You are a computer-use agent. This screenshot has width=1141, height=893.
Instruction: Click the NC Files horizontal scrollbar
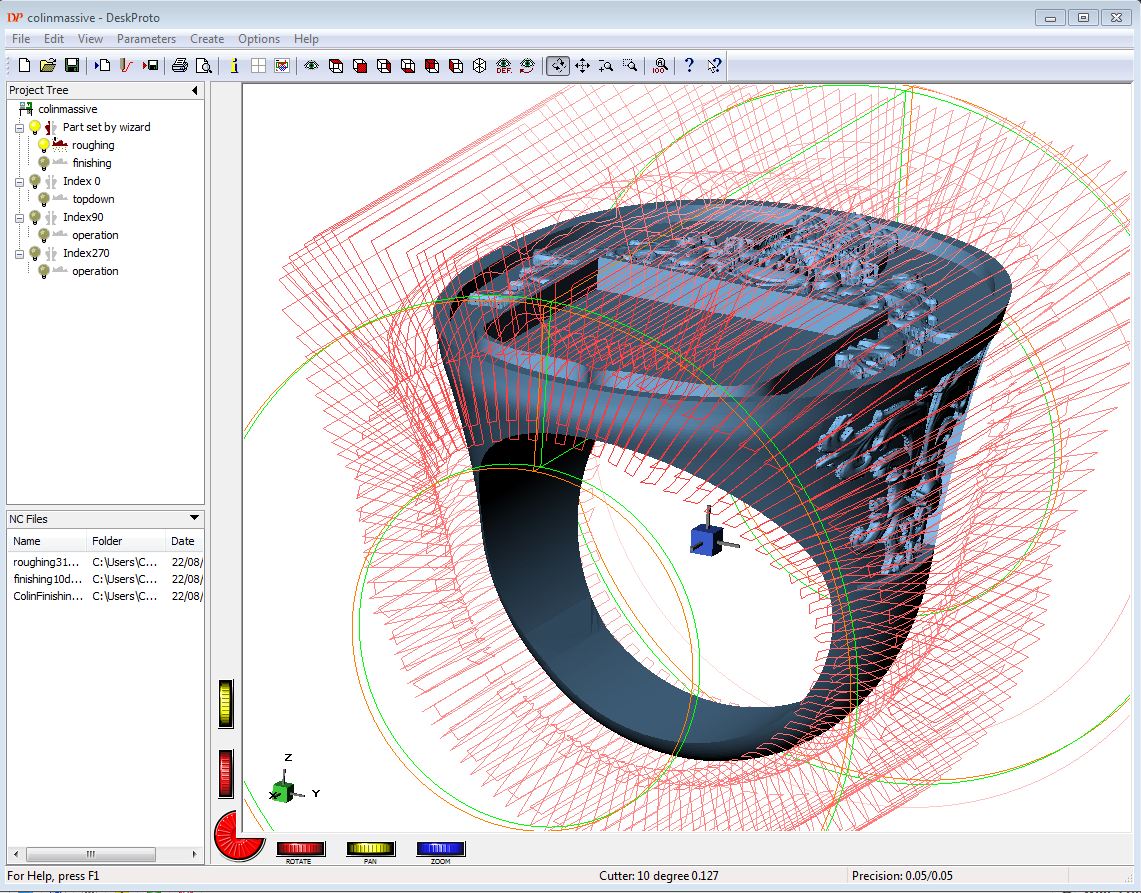point(90,854)
